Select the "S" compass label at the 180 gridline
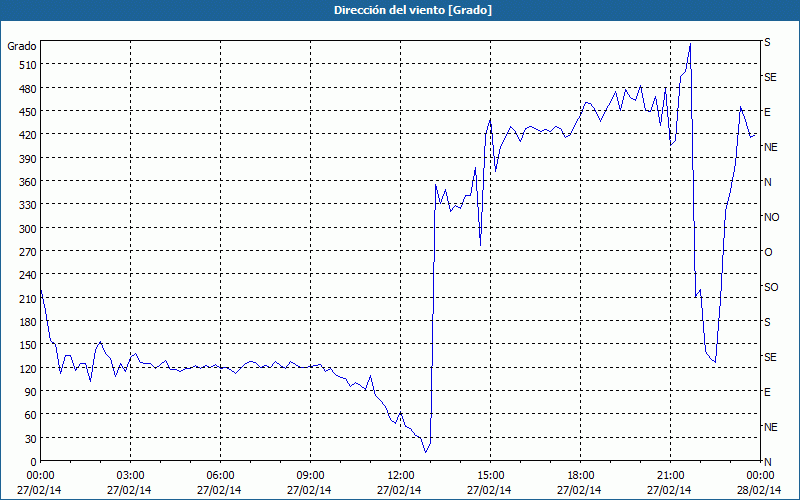This screenshot has width=800, height=500. click(767, 322)
